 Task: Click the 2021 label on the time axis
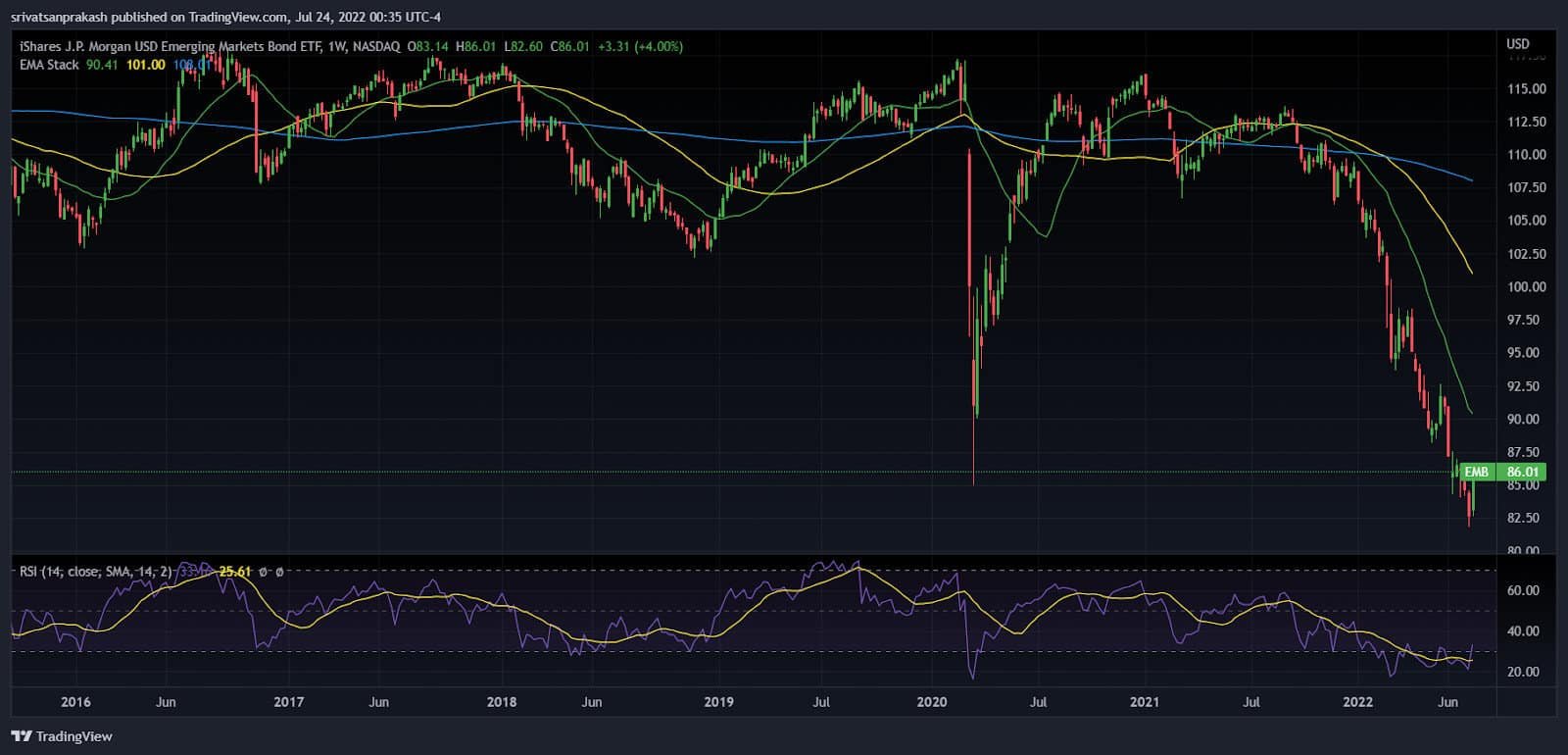[x=1145, y=702]
